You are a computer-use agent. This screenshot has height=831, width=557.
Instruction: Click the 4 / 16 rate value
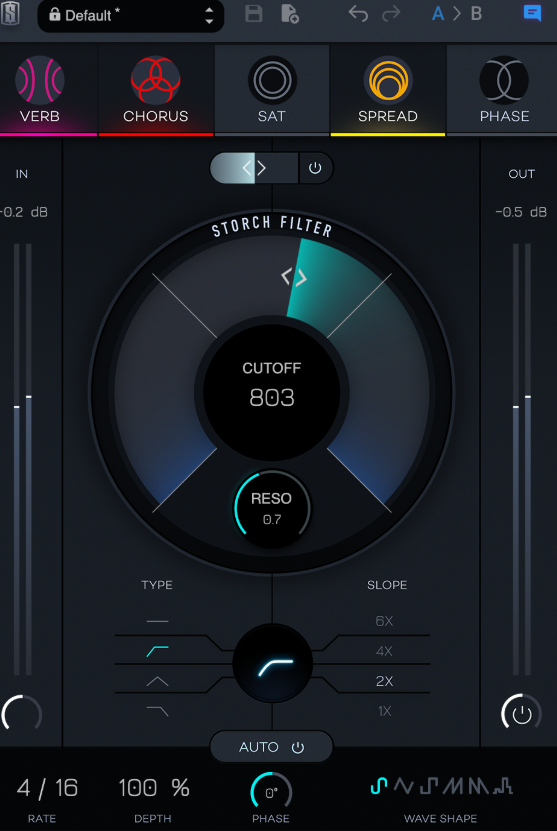pyautogui.click(x=47, y=788)
